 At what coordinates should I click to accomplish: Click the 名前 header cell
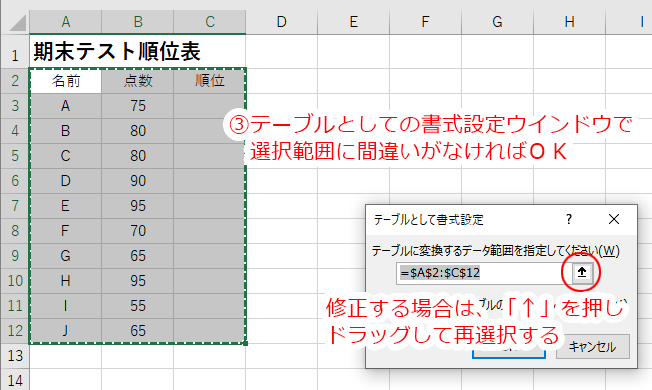pyautogui.click(x=65, y=81)
